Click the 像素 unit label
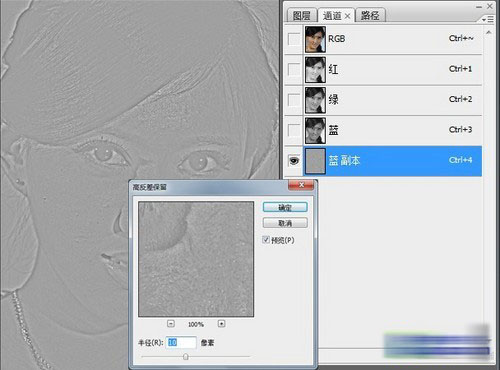The height and width of the screenshot is (370, 500). (x=207, y=343)
